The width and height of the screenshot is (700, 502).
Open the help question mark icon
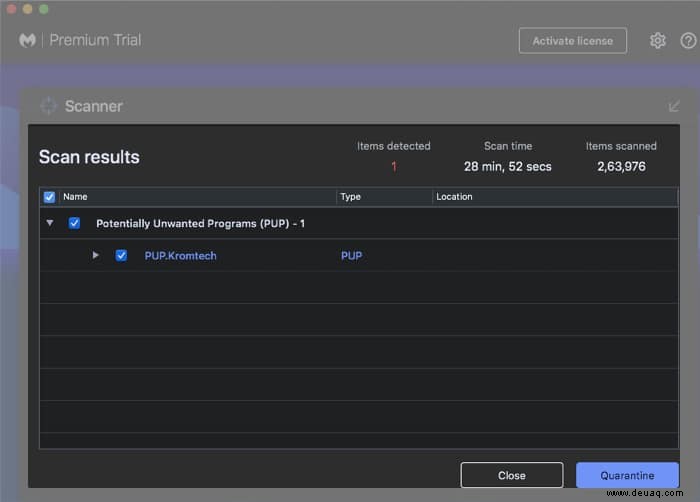688,41
